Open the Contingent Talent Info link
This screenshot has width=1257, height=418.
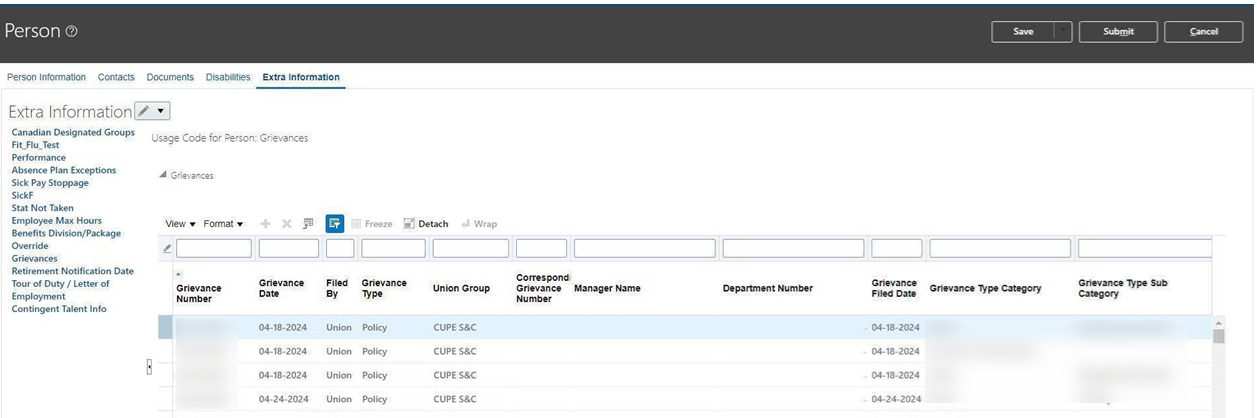pyautogui.click(x=59, y=309)
